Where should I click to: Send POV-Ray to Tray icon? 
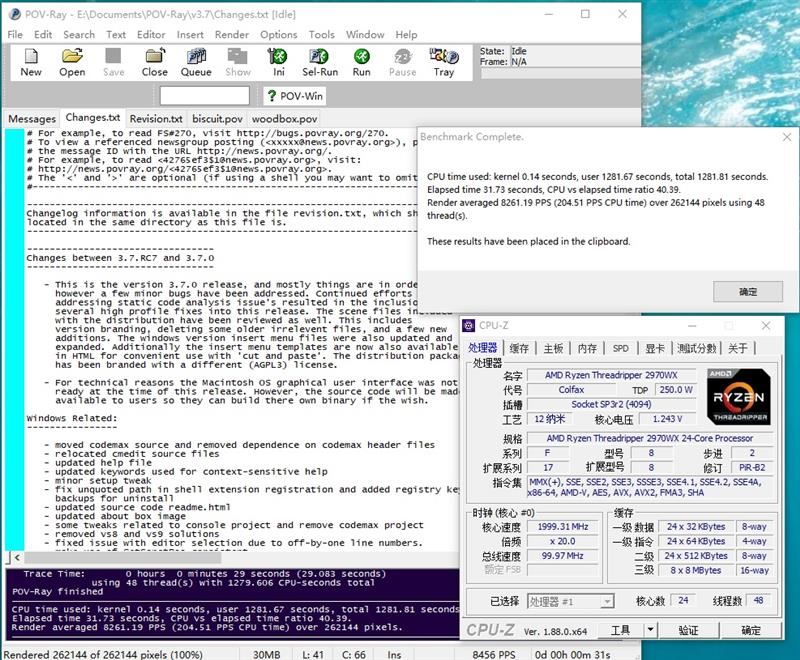point(444,62)
